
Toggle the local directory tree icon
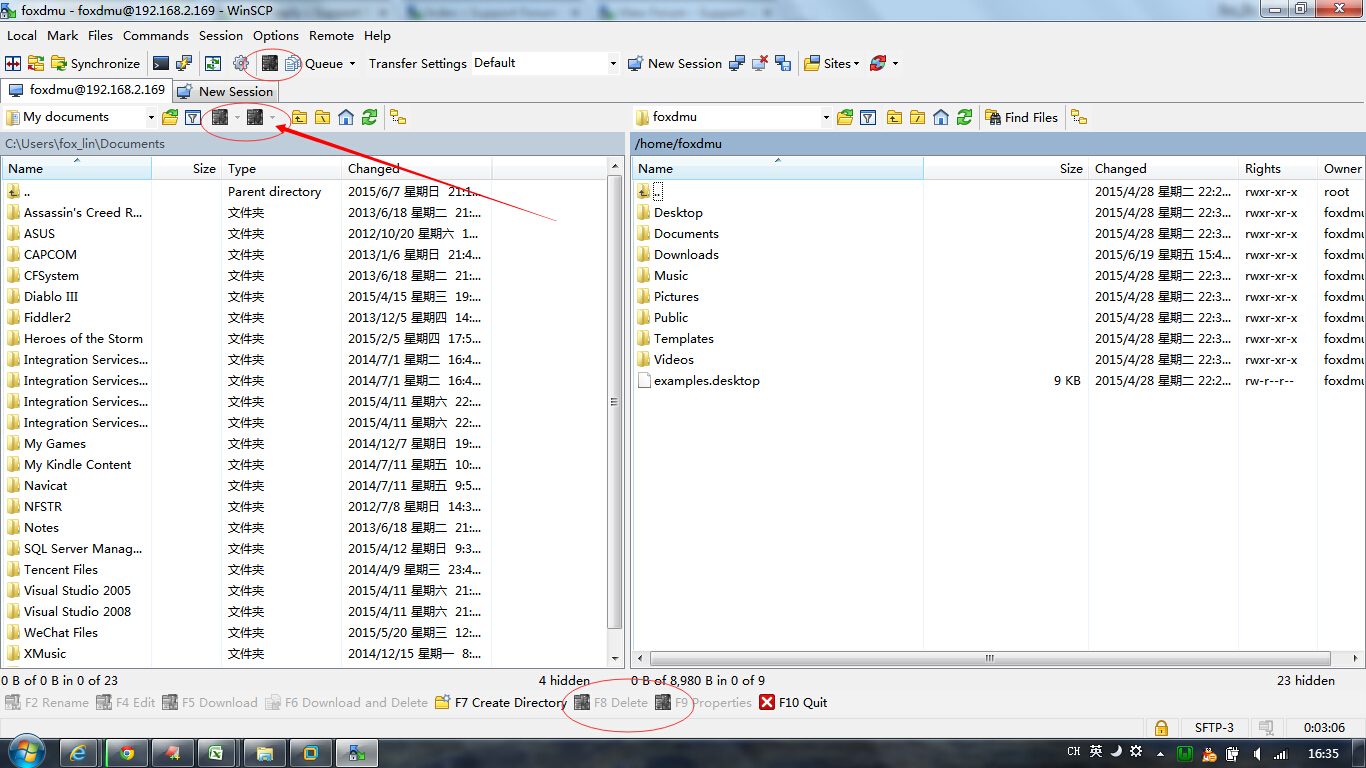click(x=398, y=117)
